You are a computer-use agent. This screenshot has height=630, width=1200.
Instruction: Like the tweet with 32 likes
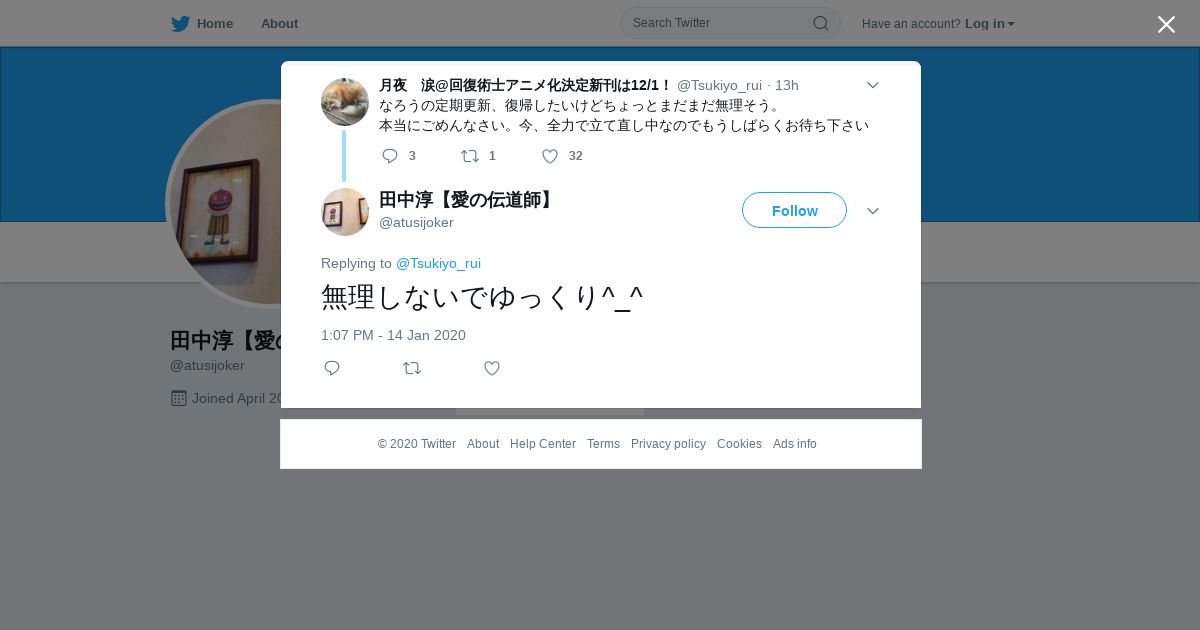549,156
